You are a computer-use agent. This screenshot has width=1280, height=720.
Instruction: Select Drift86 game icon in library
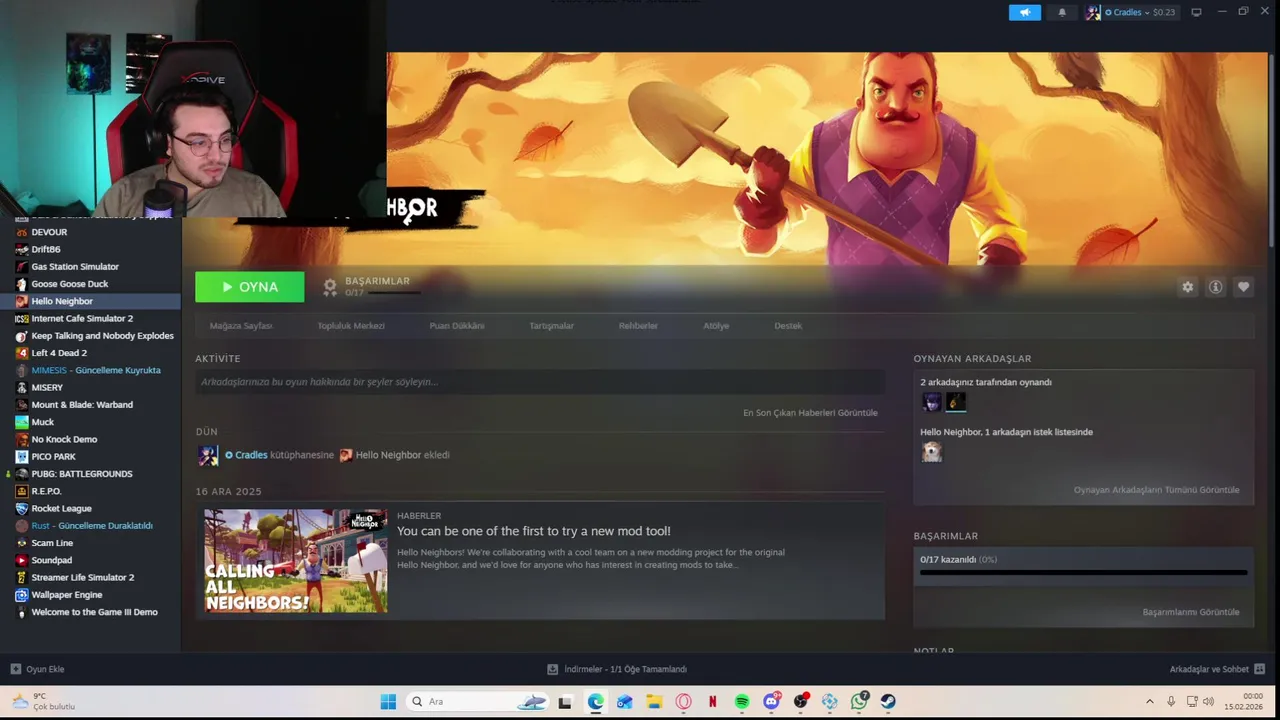22,249
